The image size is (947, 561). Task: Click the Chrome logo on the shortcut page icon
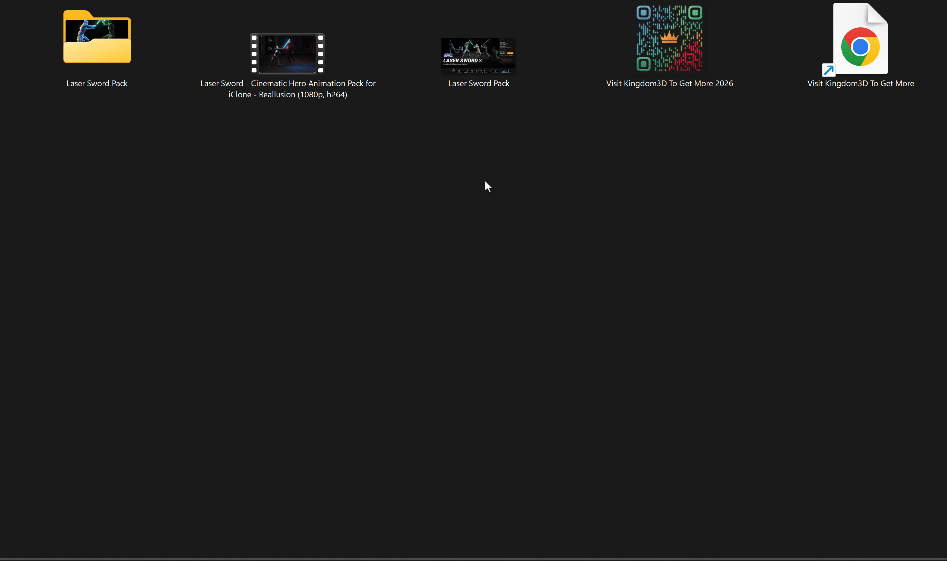tap(860, 46)
